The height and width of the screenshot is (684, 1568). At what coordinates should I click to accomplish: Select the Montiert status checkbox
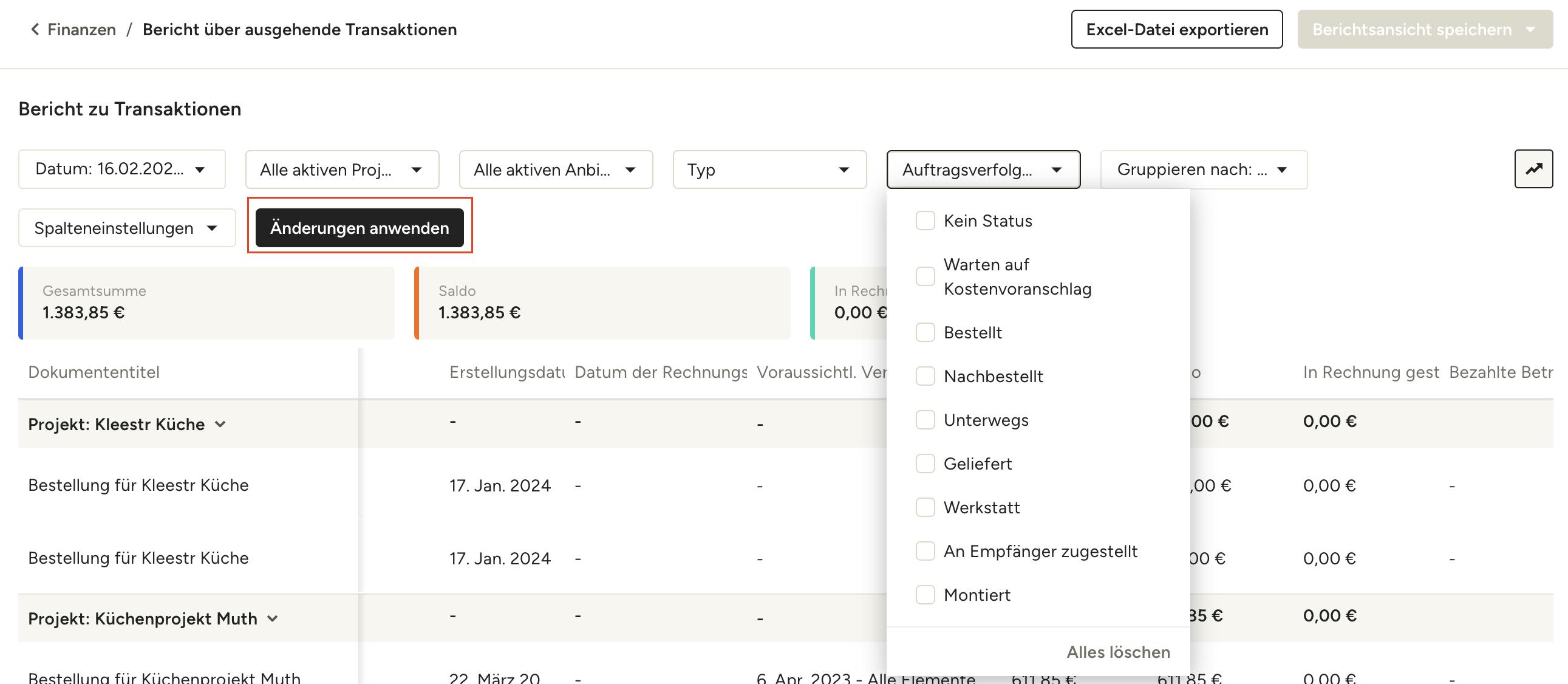925,595
